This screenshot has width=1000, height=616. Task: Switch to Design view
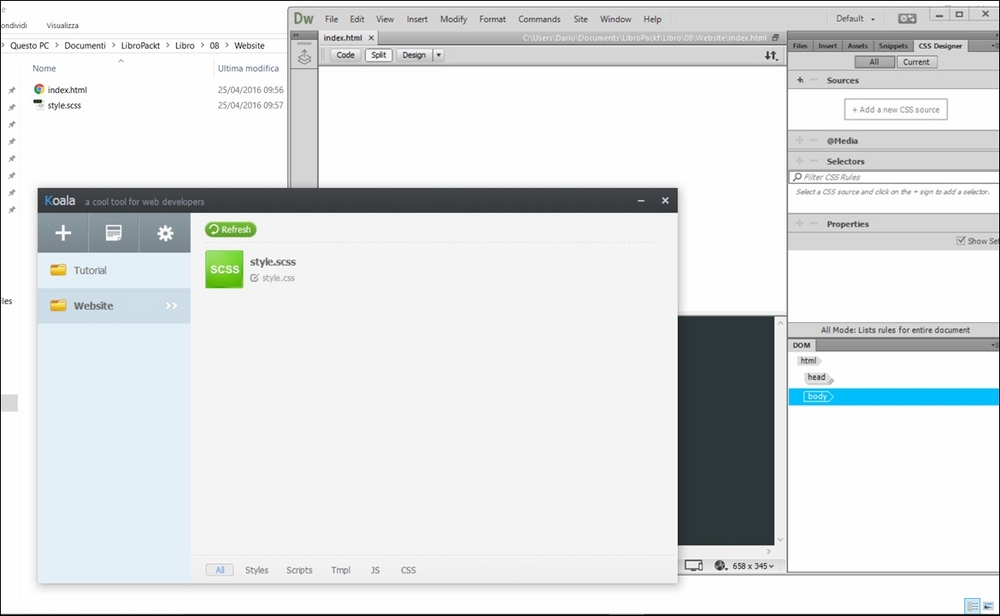(x=414, y=55)
